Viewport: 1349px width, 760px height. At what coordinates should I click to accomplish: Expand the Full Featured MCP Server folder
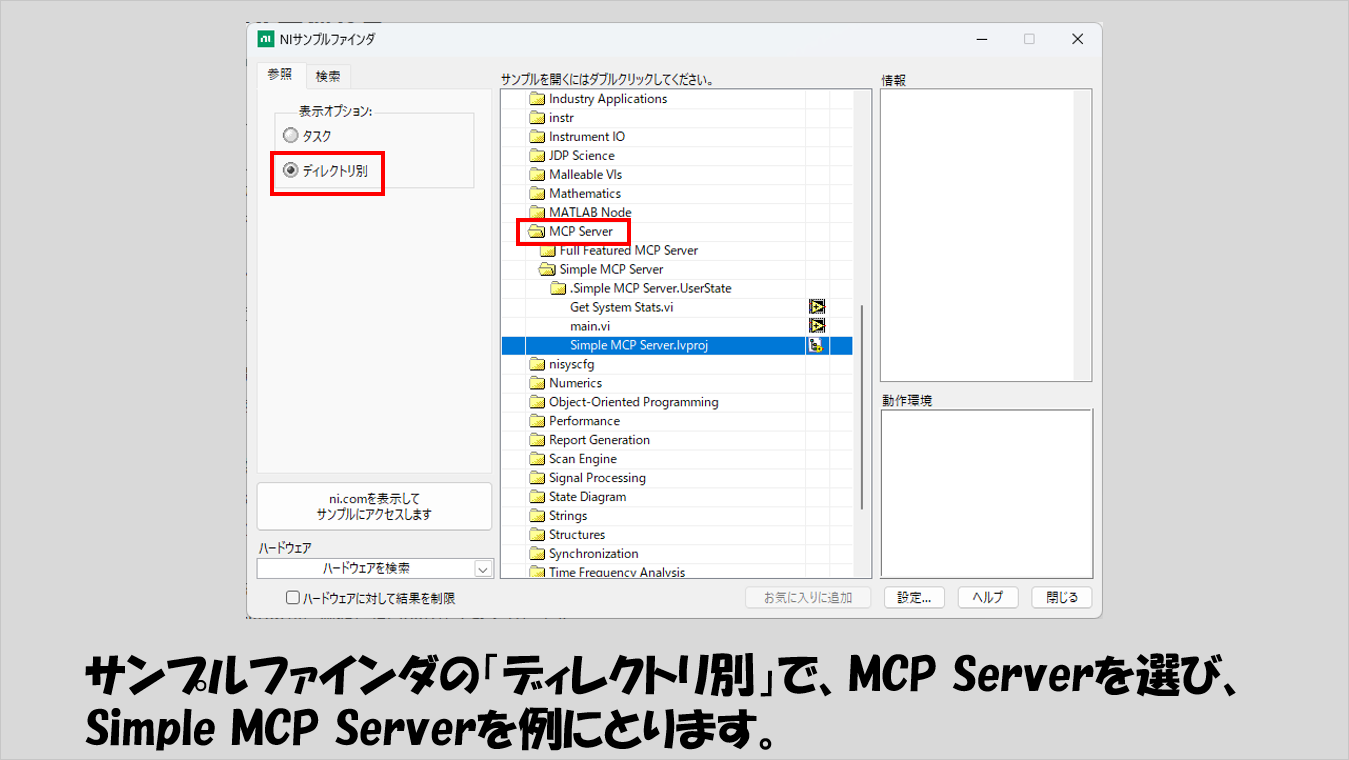pos(547,251)
